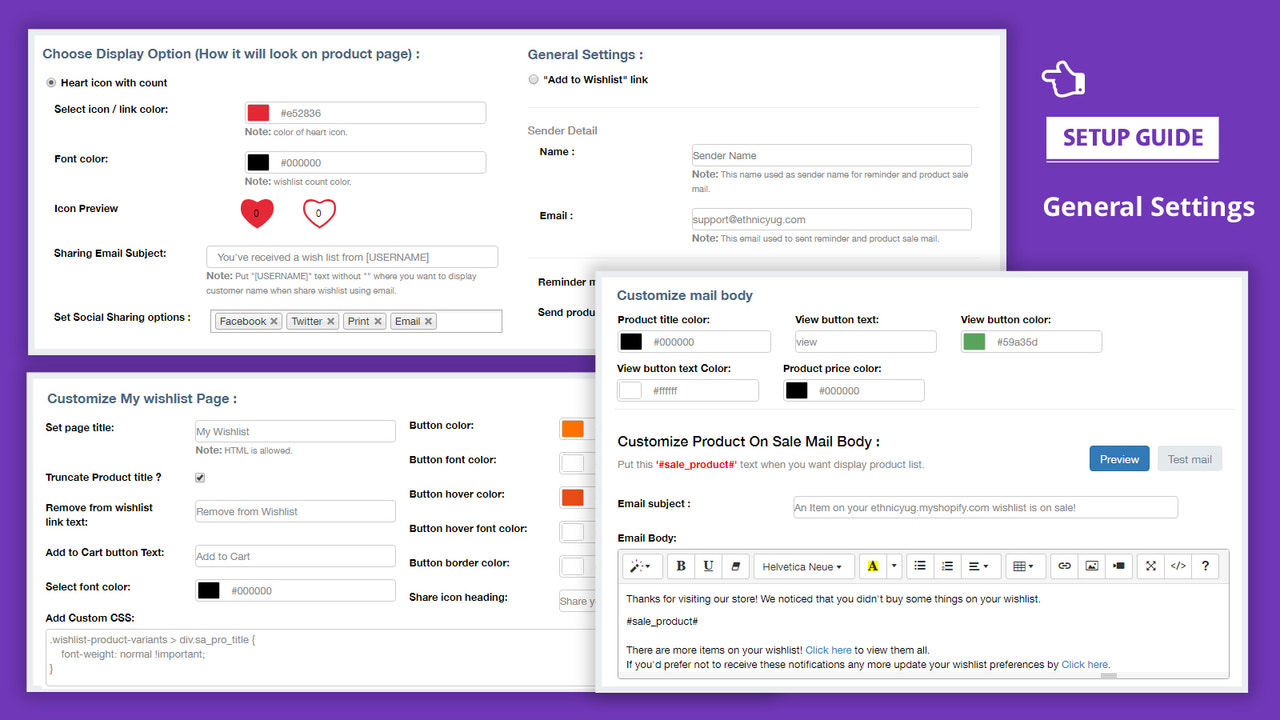Screen dimensions: 1280x720
Task: Open the email editor help
Action: 1205,565
